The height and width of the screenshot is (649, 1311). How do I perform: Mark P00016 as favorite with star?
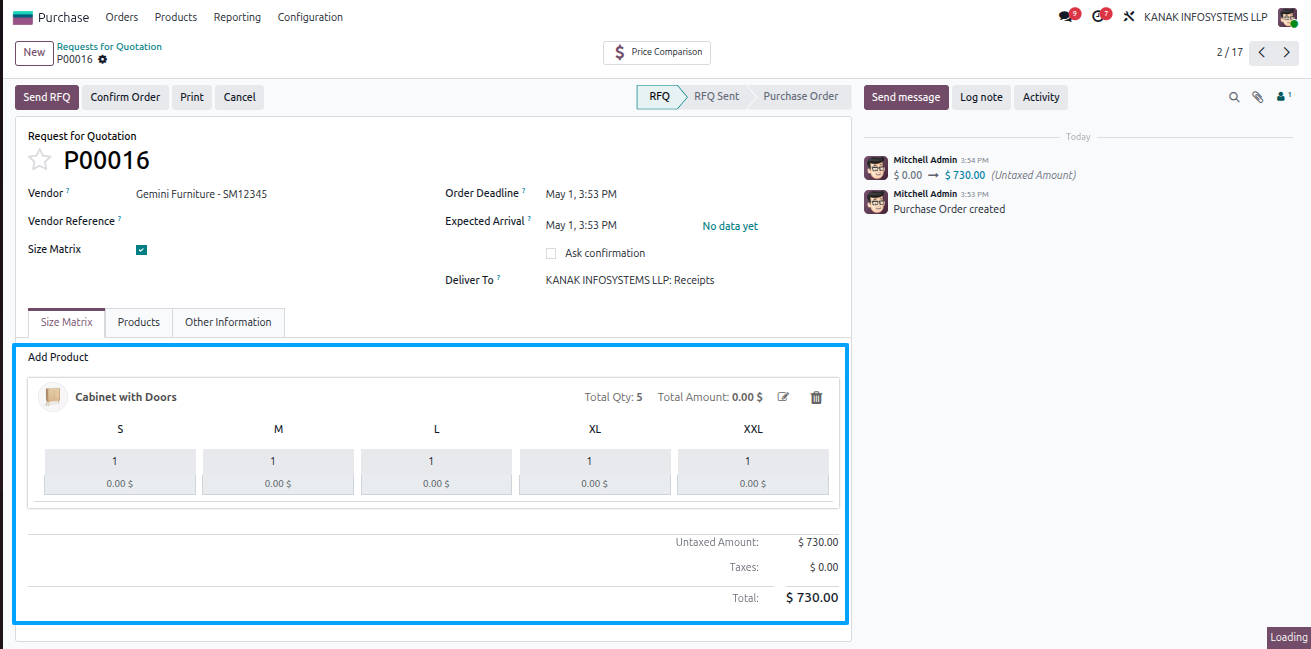(39, 160)
